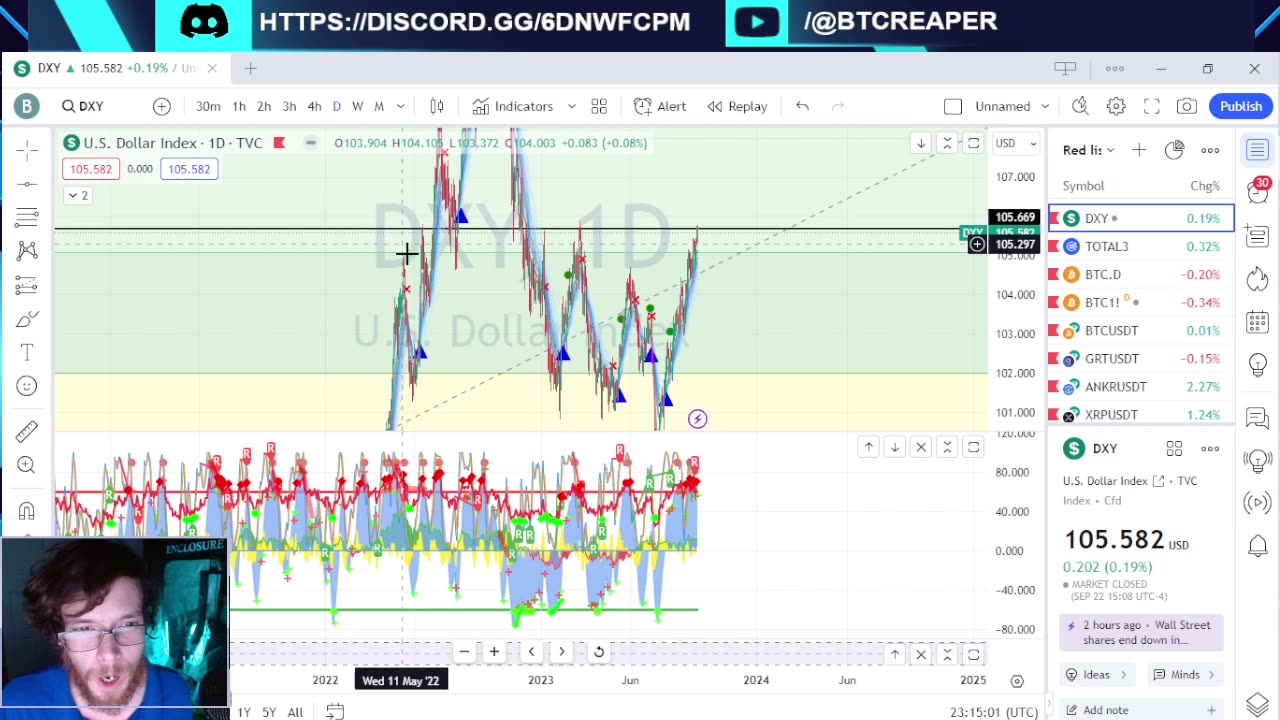The width and height of the screenshot is (1280, 720).
Task: Move the indicator pane down
Action: (895, 447)
